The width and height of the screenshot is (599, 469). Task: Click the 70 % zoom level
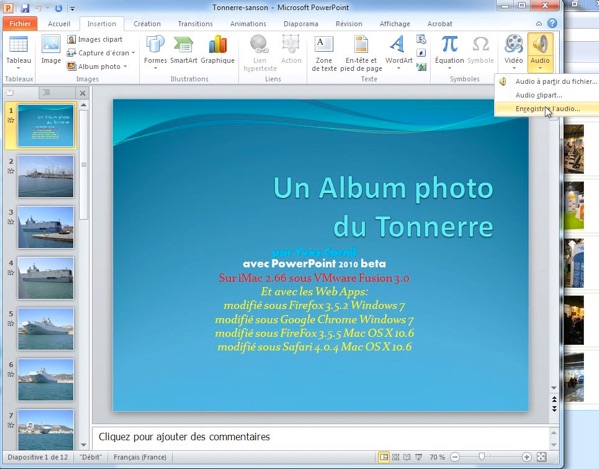point(437,457)
